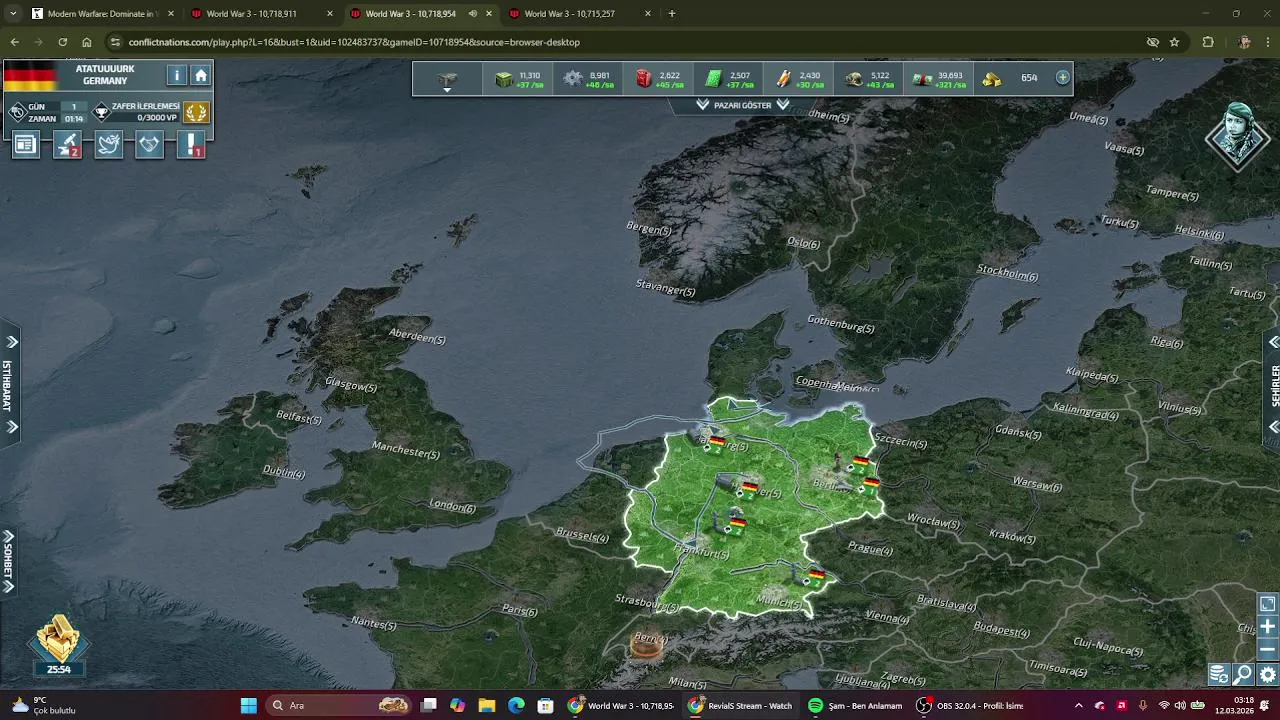Click the trophy victory progress icon
The height and width of the screenshot is (720, 1280).
coord(101,112)
